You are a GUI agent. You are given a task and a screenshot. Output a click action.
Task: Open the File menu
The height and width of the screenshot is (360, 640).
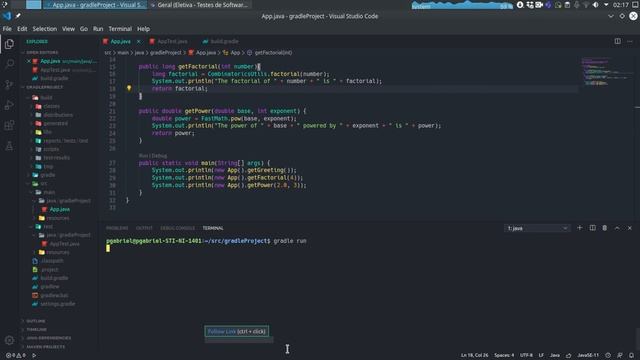(x=7, y=29)
